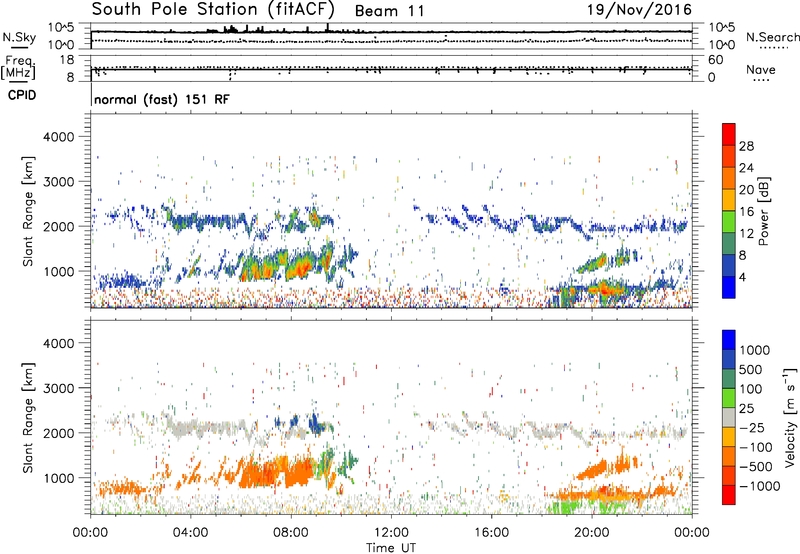Click the red top segment of Power colorbar

pos(729,134)
